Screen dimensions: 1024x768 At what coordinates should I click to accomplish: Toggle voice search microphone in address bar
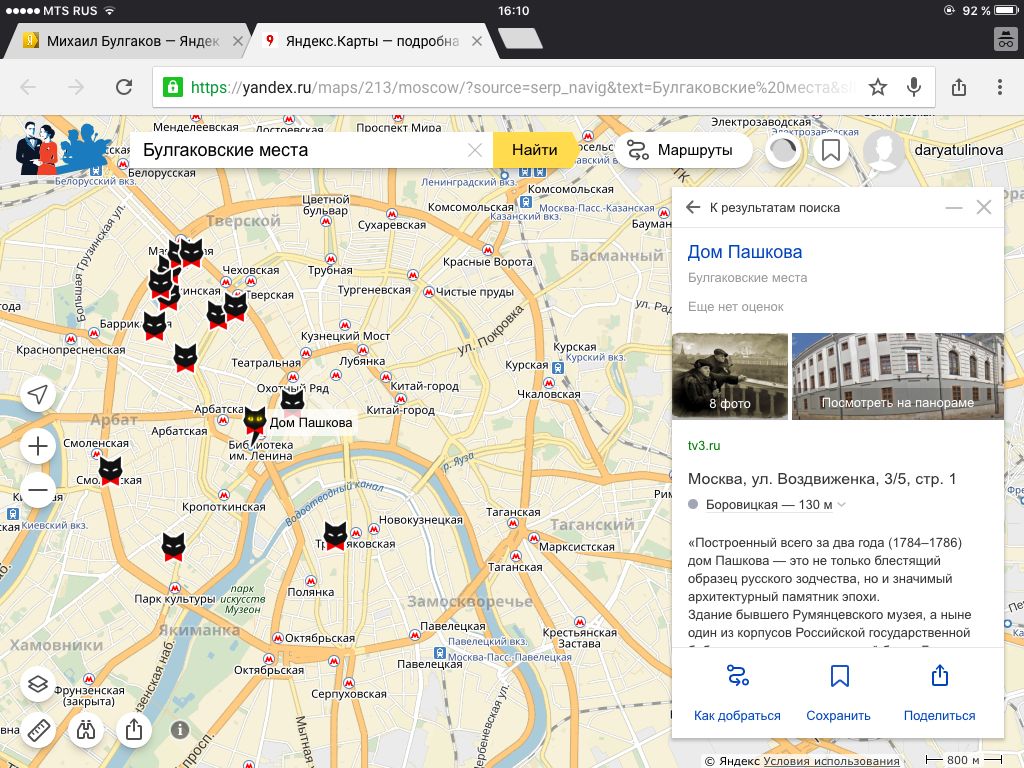913,88
